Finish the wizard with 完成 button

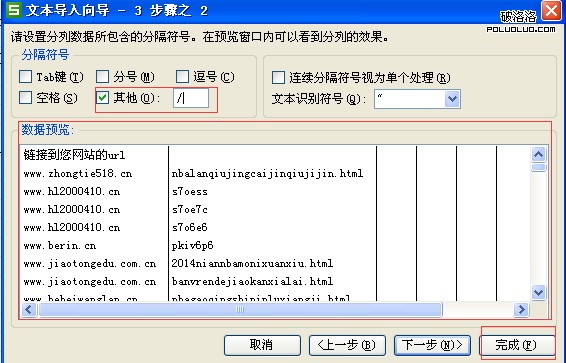click(517, 345)
